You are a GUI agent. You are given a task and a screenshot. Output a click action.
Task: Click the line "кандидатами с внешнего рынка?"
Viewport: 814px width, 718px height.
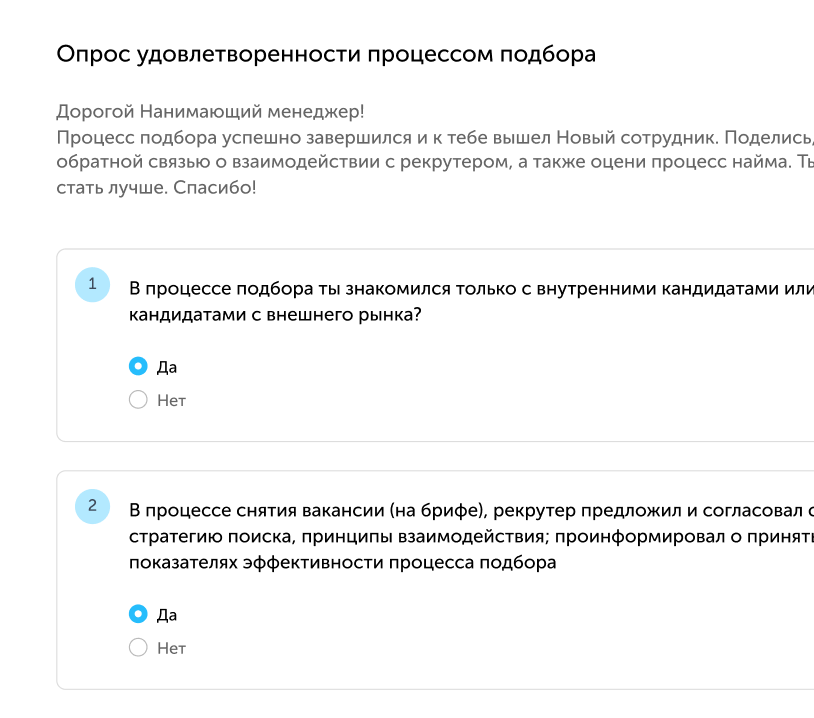pyautogui.click(x=275, y=315)
